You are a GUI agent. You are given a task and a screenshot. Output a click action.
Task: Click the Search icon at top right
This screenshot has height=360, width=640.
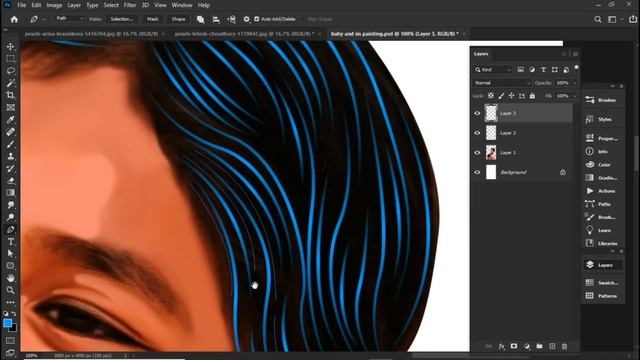click(598, 19)
